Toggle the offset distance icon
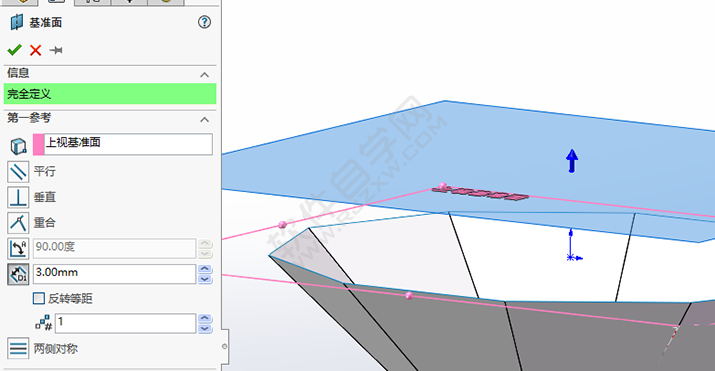Image resolution: width=715 pixels, height=371 pixels. coord(18,274)
